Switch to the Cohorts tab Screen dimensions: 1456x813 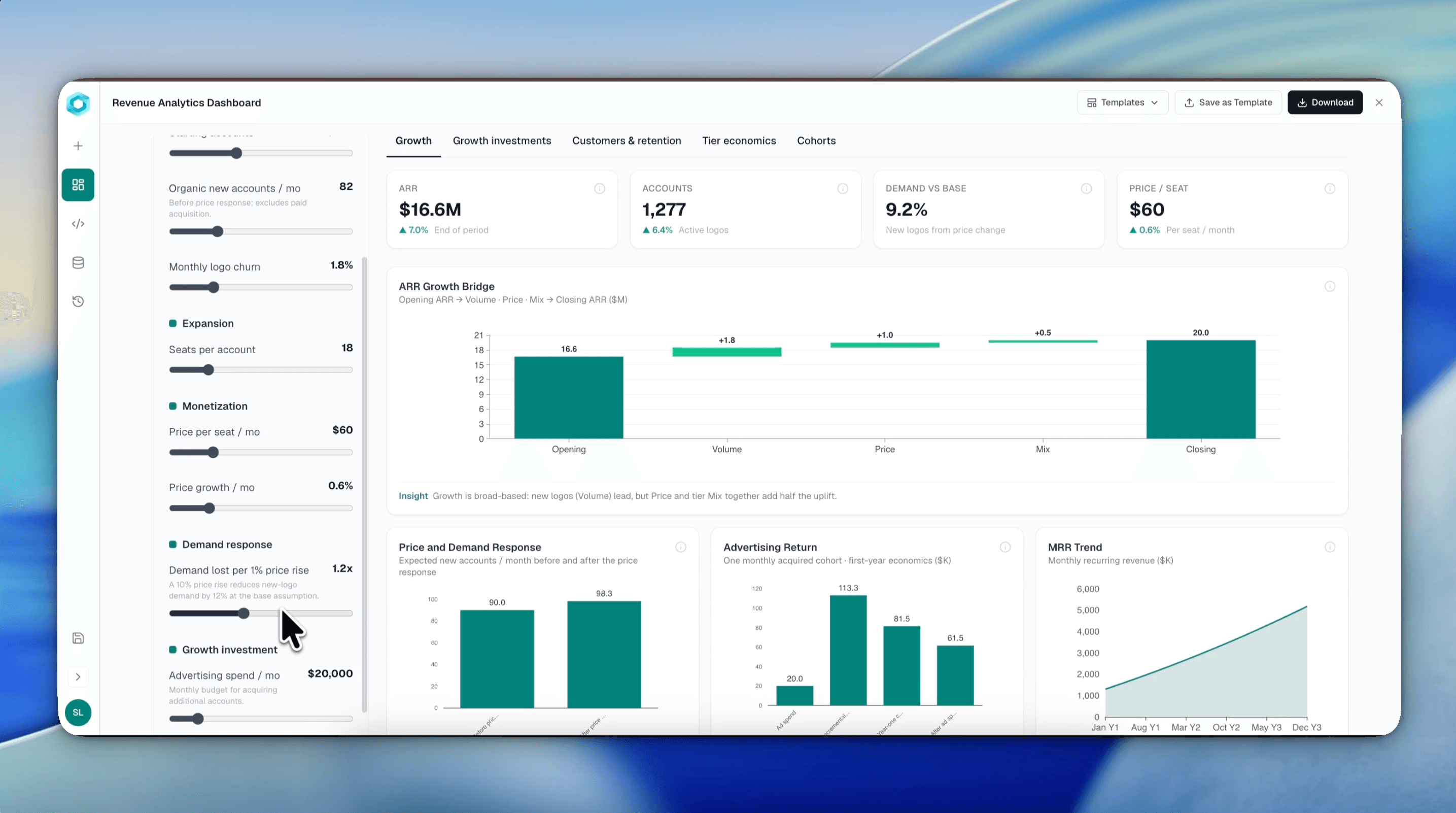click(x=816, y=141)
